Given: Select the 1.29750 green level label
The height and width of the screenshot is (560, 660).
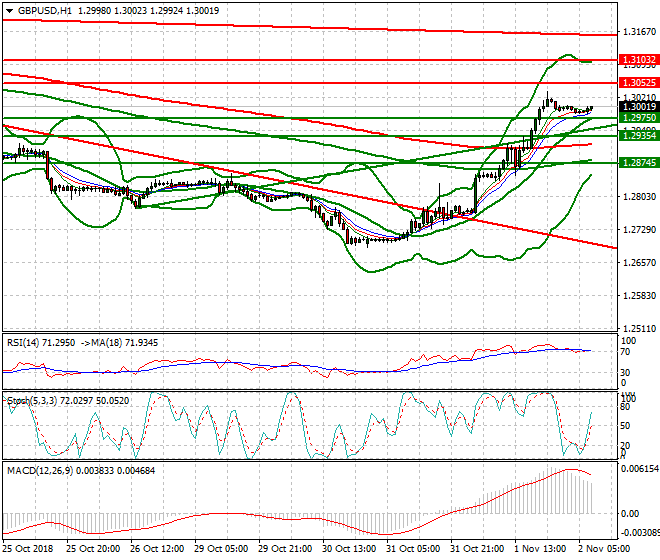Looking at the screenshot, I should pos(639,118).
